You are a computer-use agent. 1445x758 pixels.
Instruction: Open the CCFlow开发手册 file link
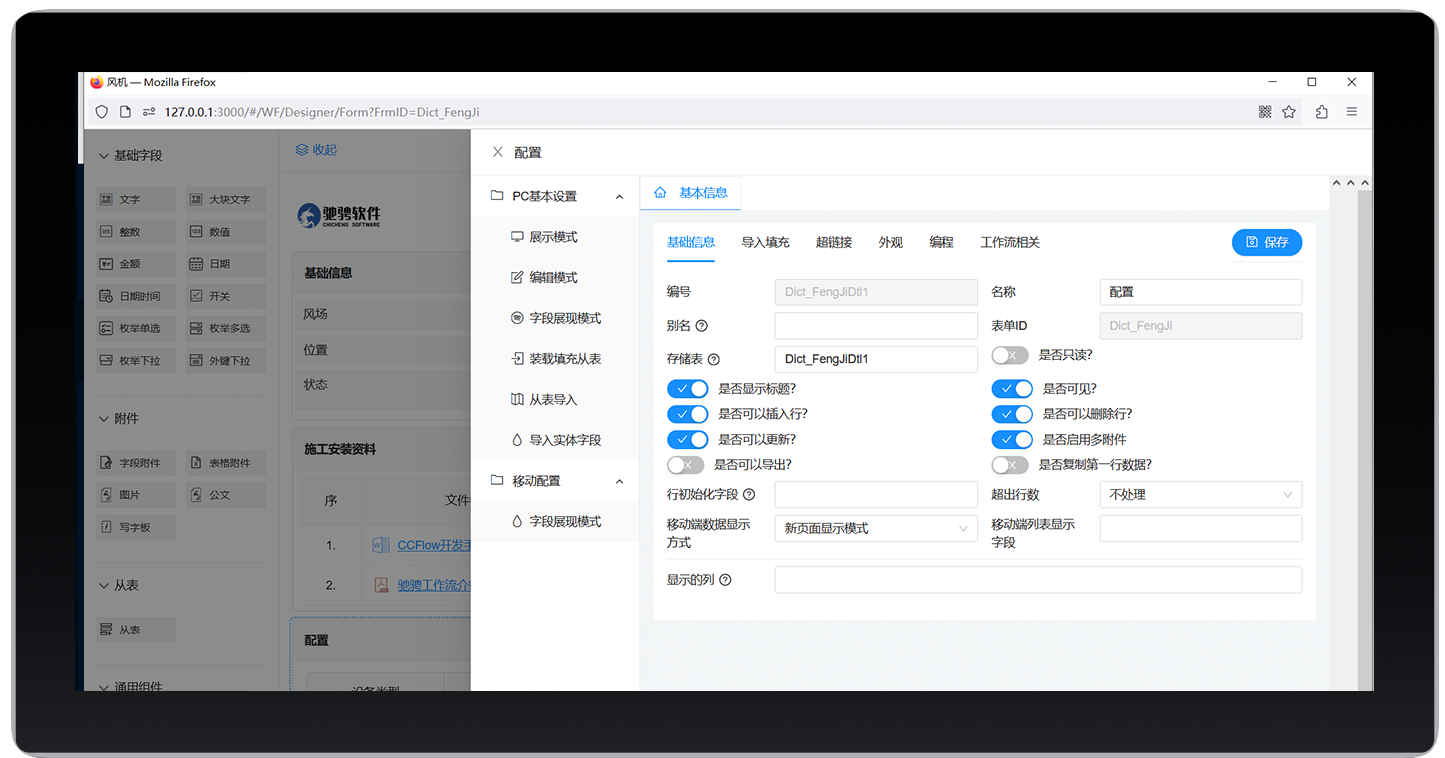[x=433, y=546]
